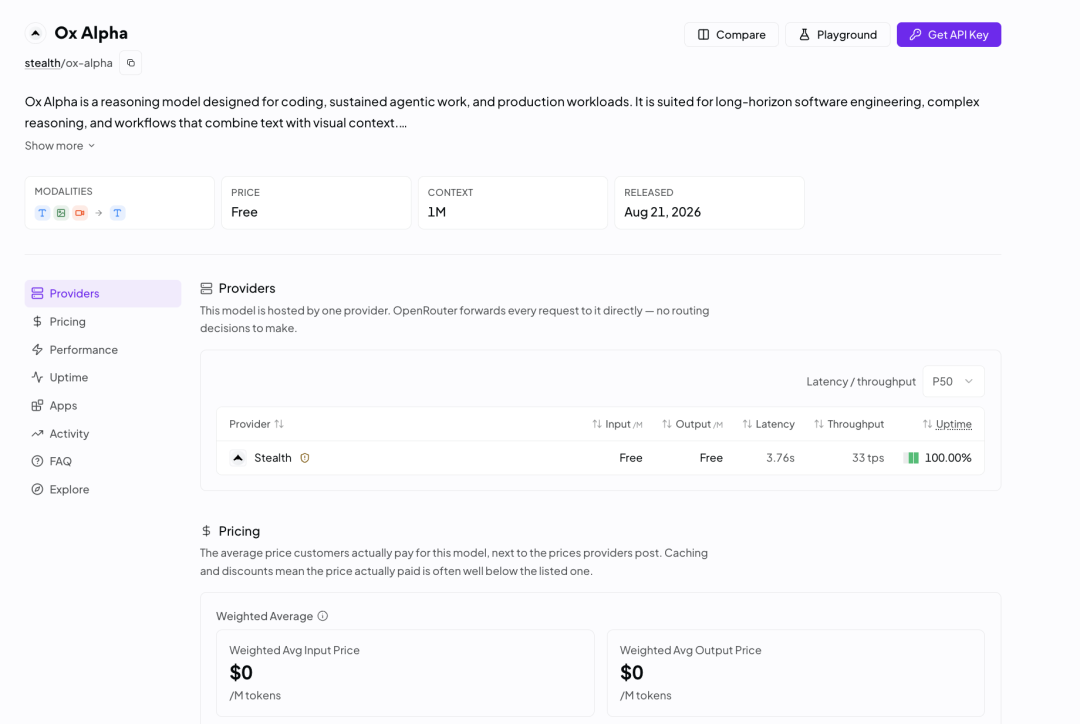Sort providers by Uptime
Screen dimensions: 1080x724
pos(947,424)
